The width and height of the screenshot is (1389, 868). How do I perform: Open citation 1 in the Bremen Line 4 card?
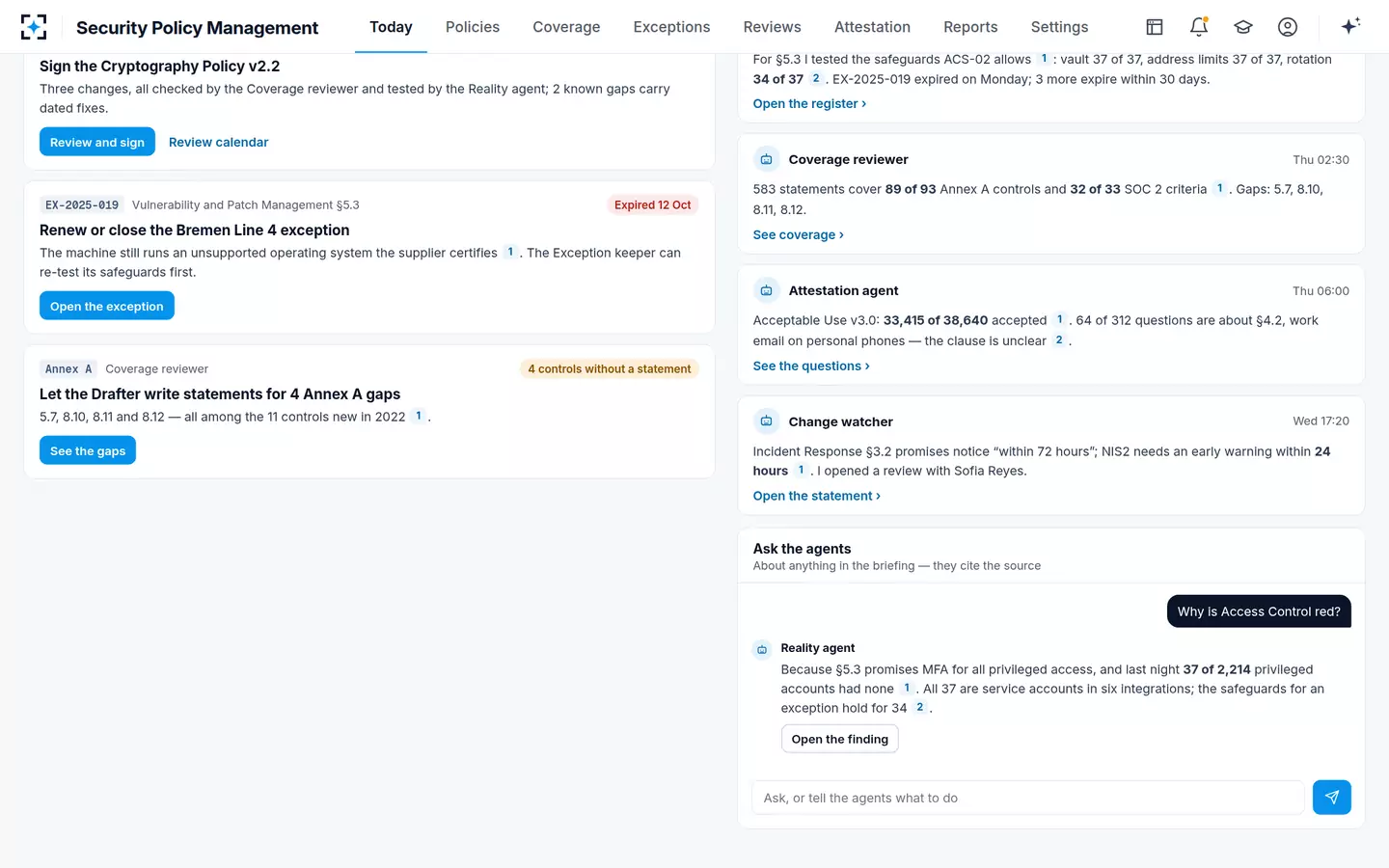(x=510, y=253)
